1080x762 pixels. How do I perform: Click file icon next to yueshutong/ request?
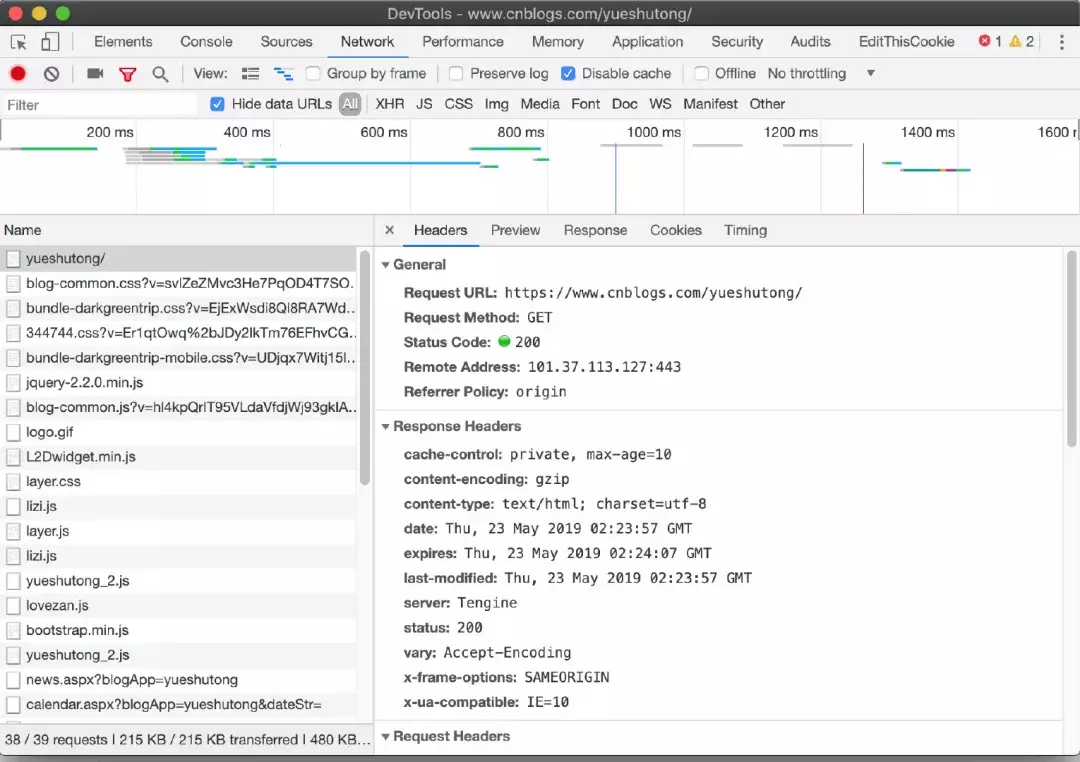tap(13, 259)
